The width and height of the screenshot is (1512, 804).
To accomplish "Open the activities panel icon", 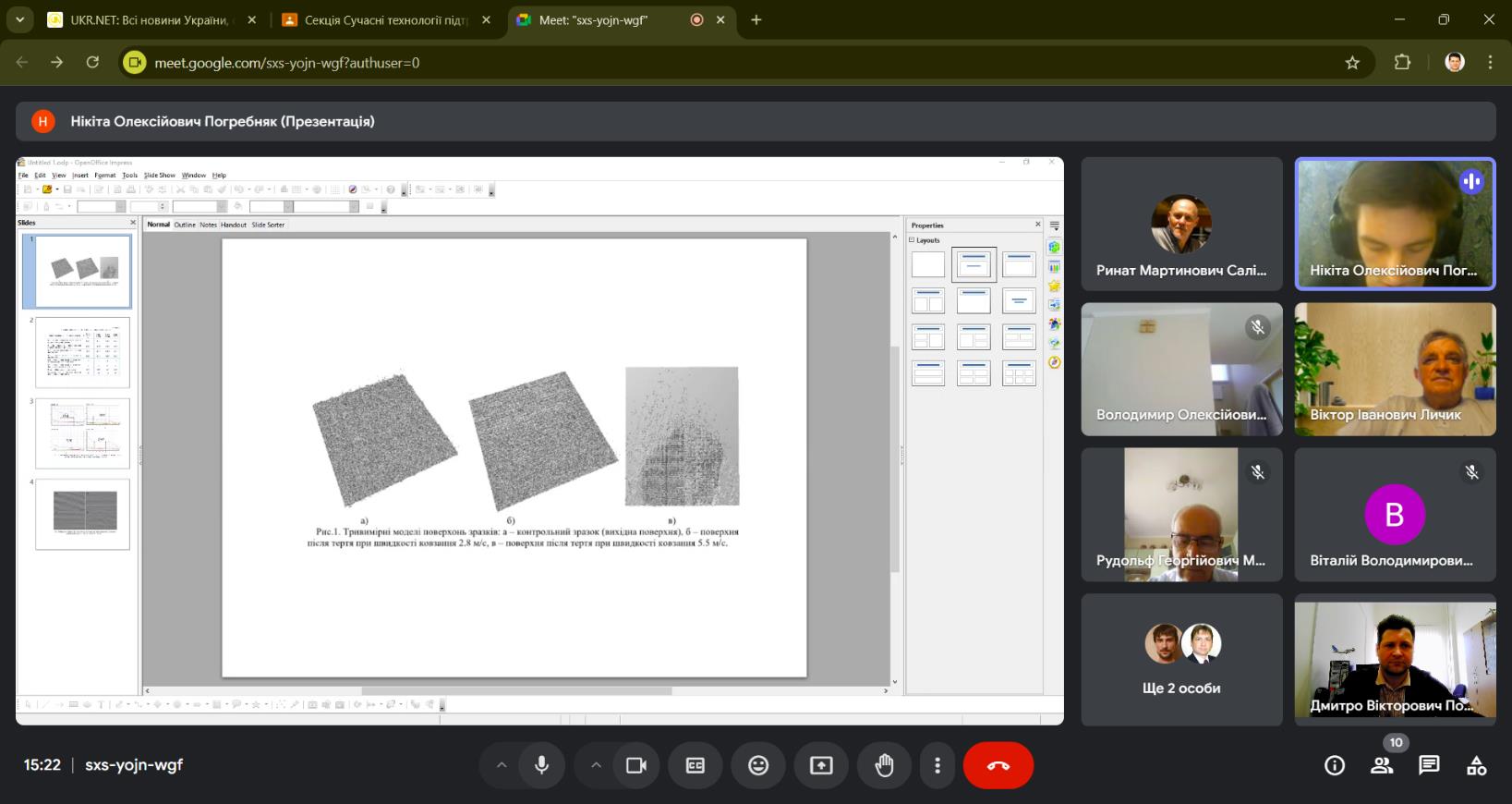I will click(1476, 765).
